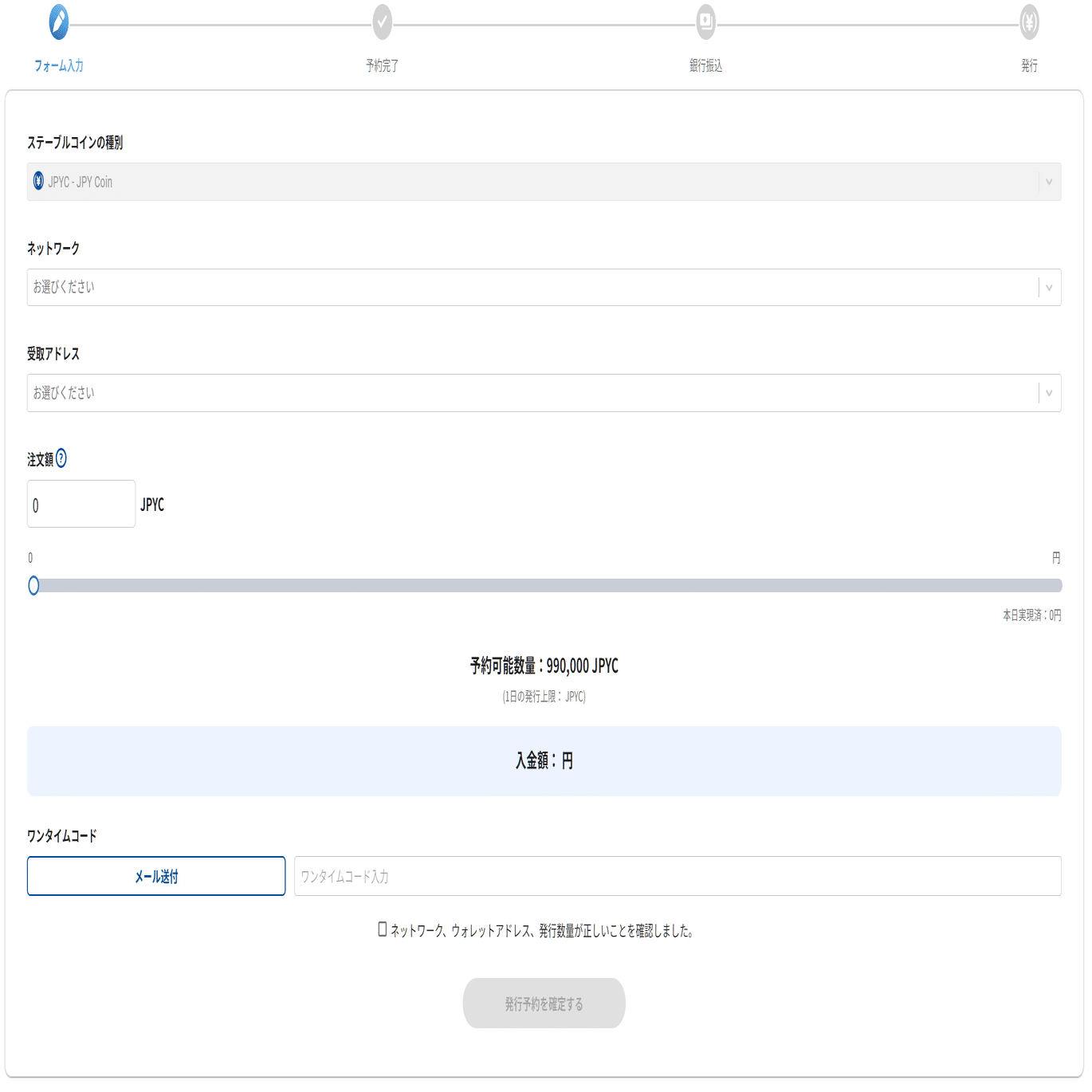Click the JPYC icon on the フォーム入力 step
The image size is (1092, 1092).
(x=57, y=23)
